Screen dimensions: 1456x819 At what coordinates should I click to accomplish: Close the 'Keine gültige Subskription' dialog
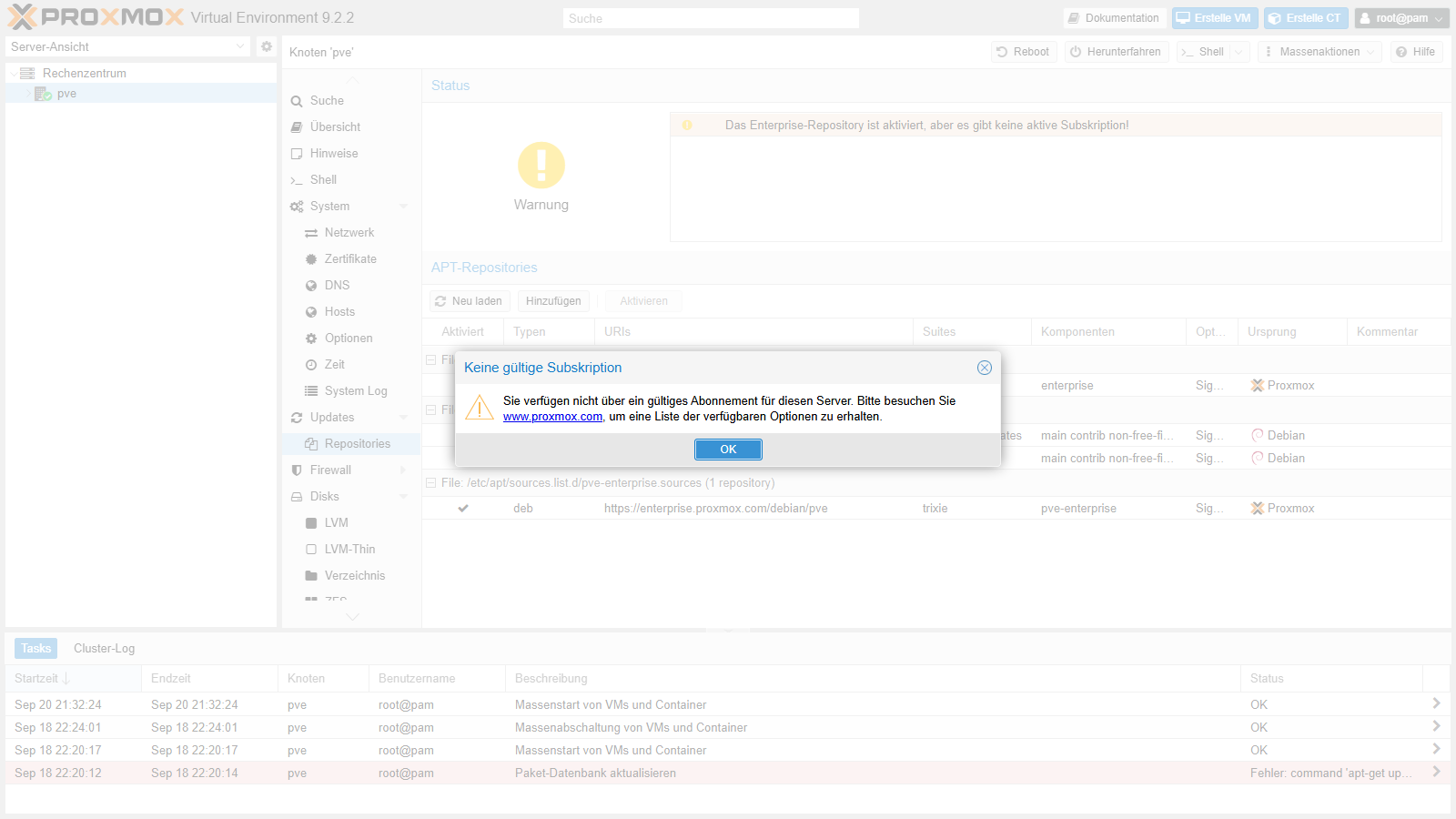tap(985, 368)
